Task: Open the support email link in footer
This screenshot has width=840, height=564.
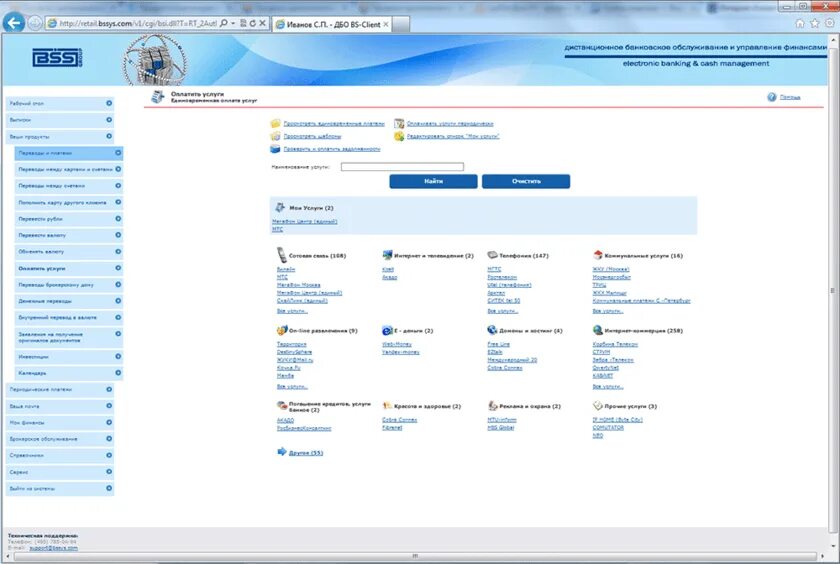Action: [52, 548]
